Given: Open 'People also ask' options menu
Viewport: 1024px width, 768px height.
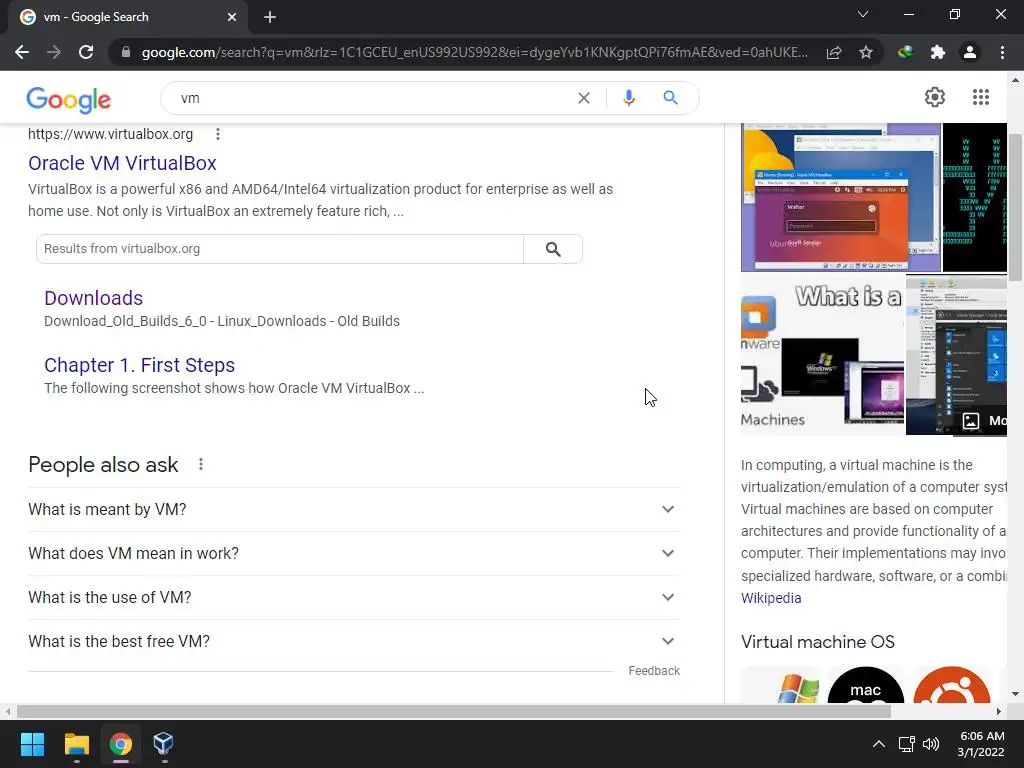Looking at the screenshot, I should click(x=201, y=464).
